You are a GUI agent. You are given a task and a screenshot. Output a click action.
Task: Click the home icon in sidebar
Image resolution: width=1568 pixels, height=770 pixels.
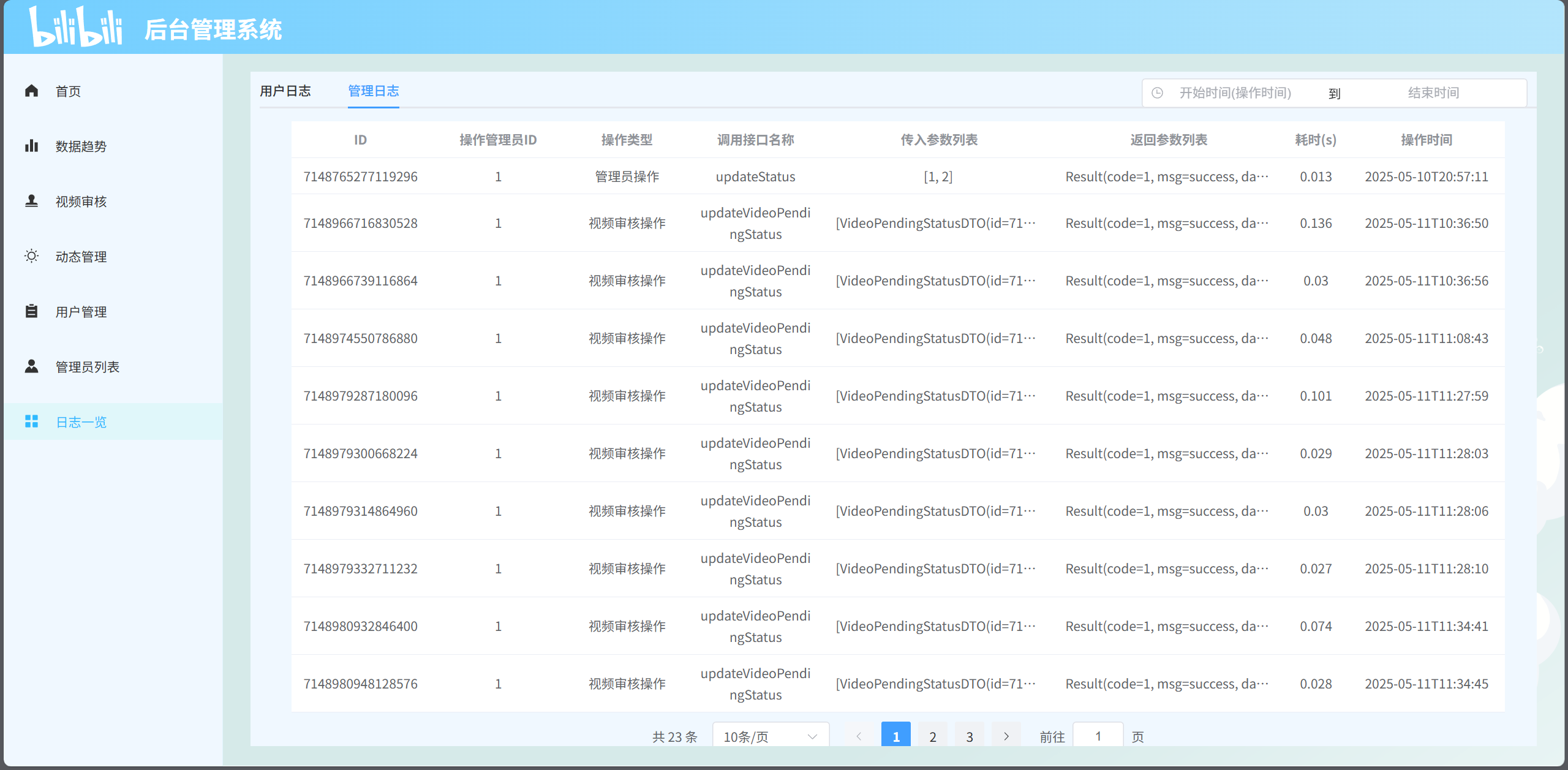[31, 91]
